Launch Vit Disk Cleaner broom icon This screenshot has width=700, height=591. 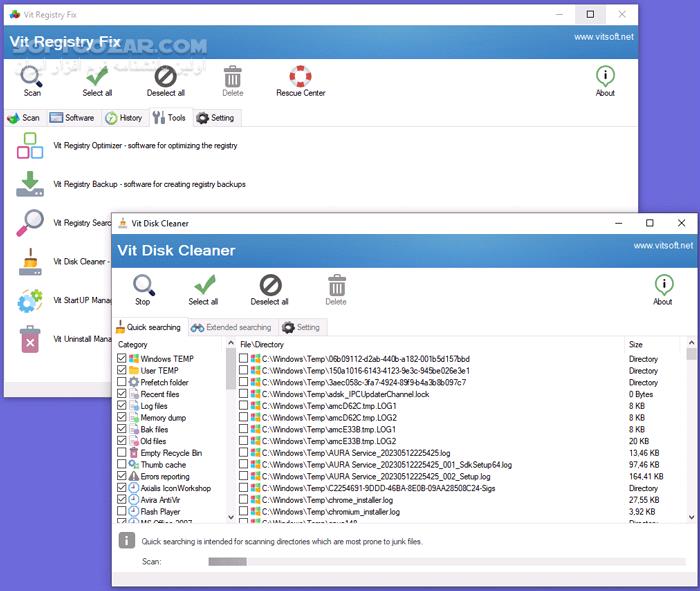30,262
